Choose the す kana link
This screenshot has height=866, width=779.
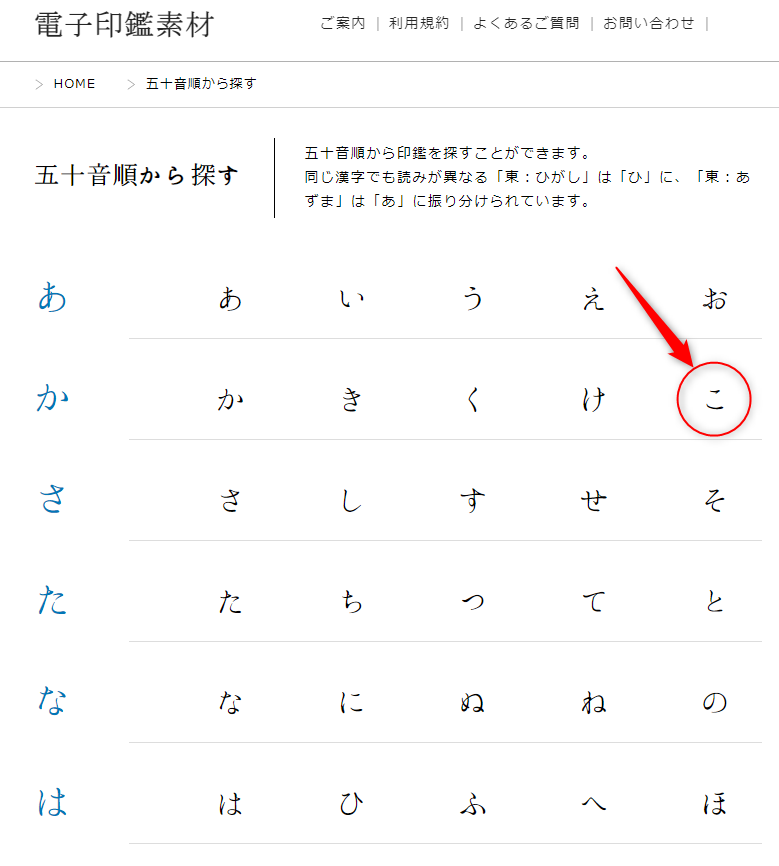pos(473,500)
